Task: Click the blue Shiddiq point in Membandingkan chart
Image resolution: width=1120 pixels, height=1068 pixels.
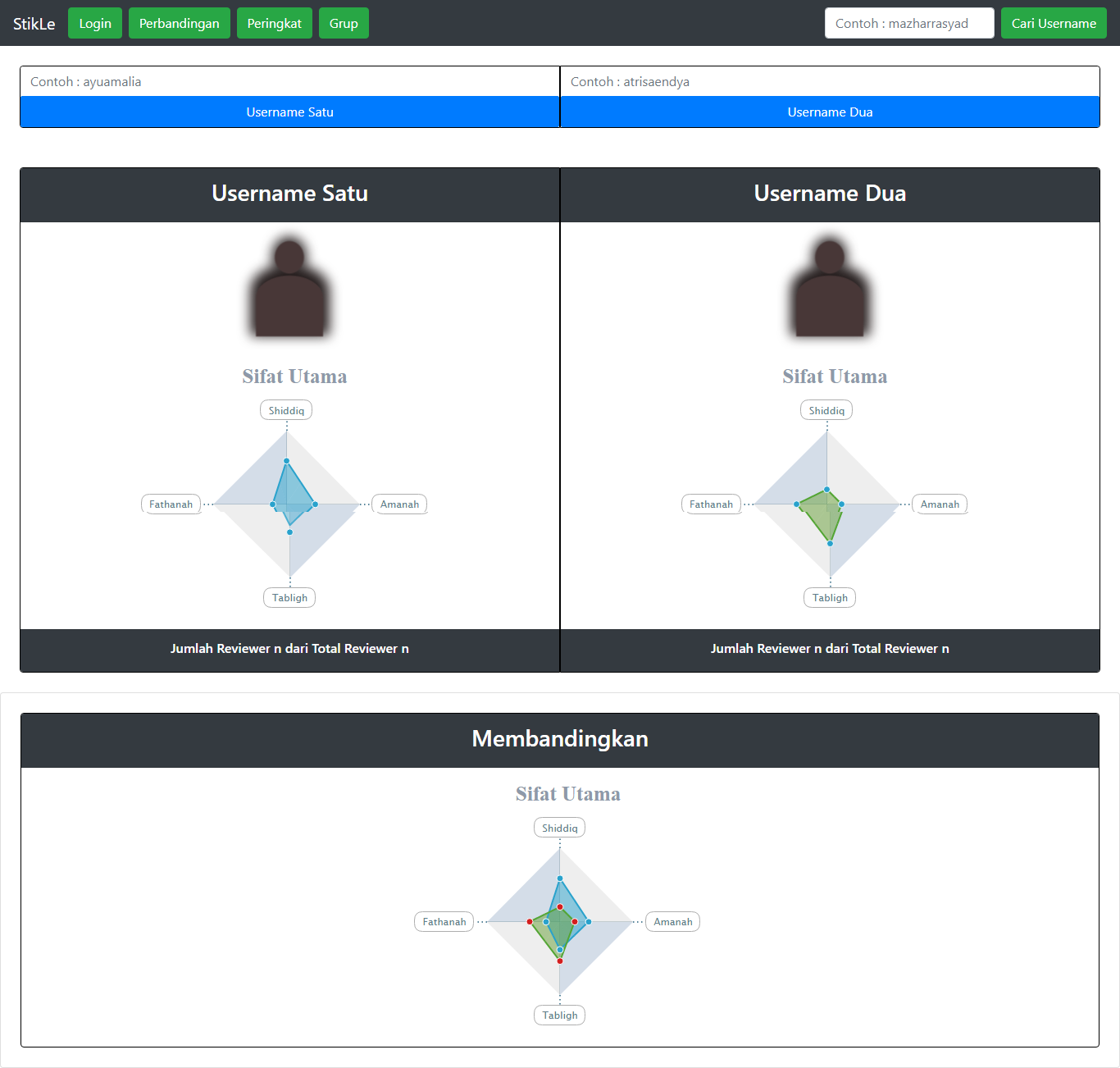Action: [x=560, y=879]
